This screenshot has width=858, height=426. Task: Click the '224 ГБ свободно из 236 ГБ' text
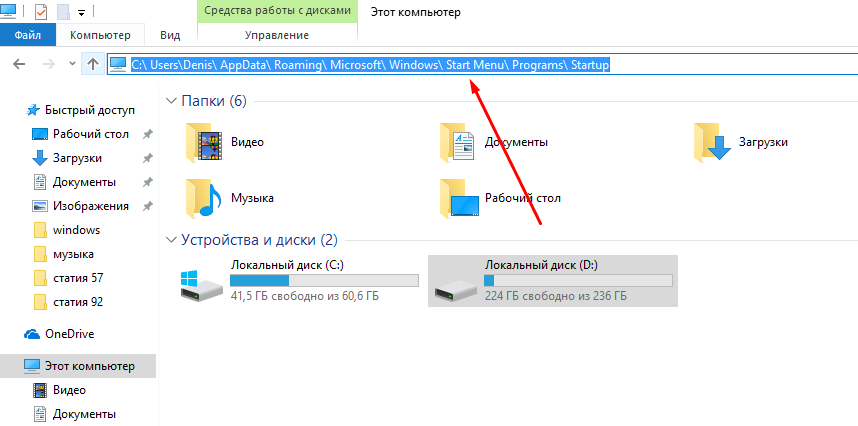556,296
